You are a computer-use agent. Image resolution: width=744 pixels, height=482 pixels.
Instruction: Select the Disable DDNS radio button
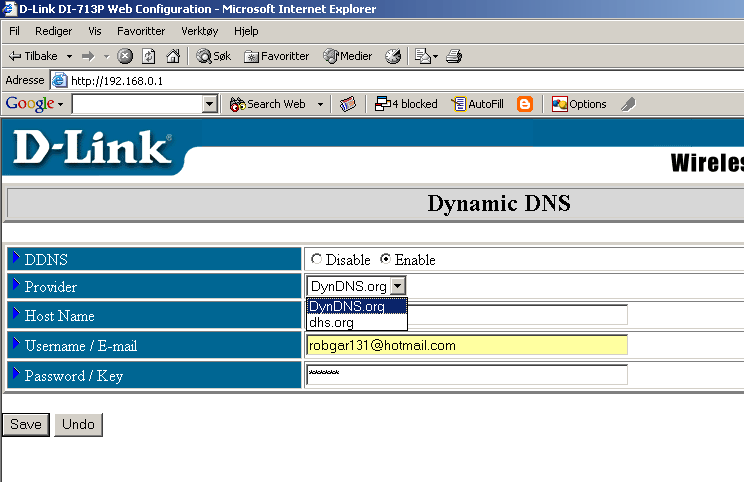pos(316,259)
